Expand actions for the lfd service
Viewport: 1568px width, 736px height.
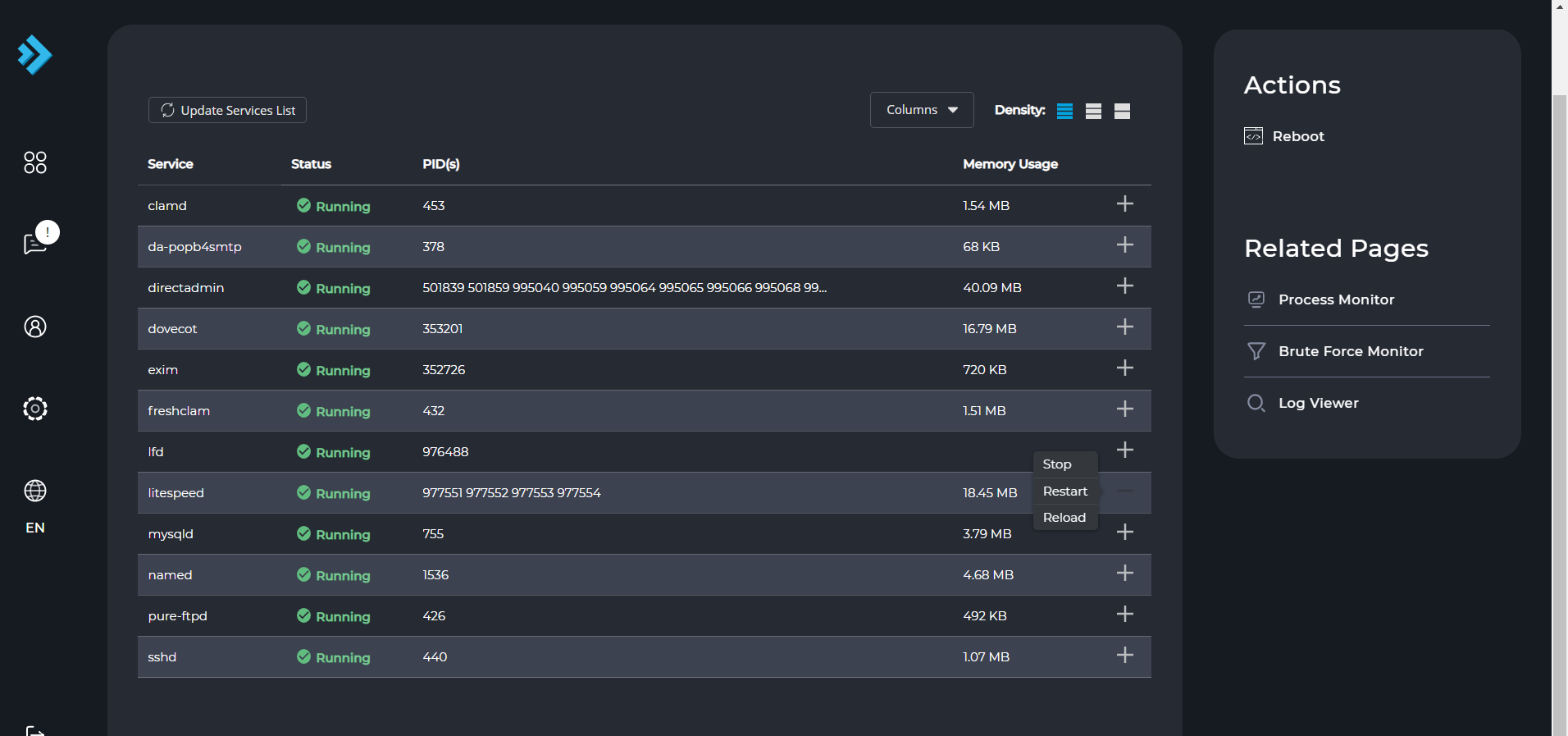coord(1125,450)
